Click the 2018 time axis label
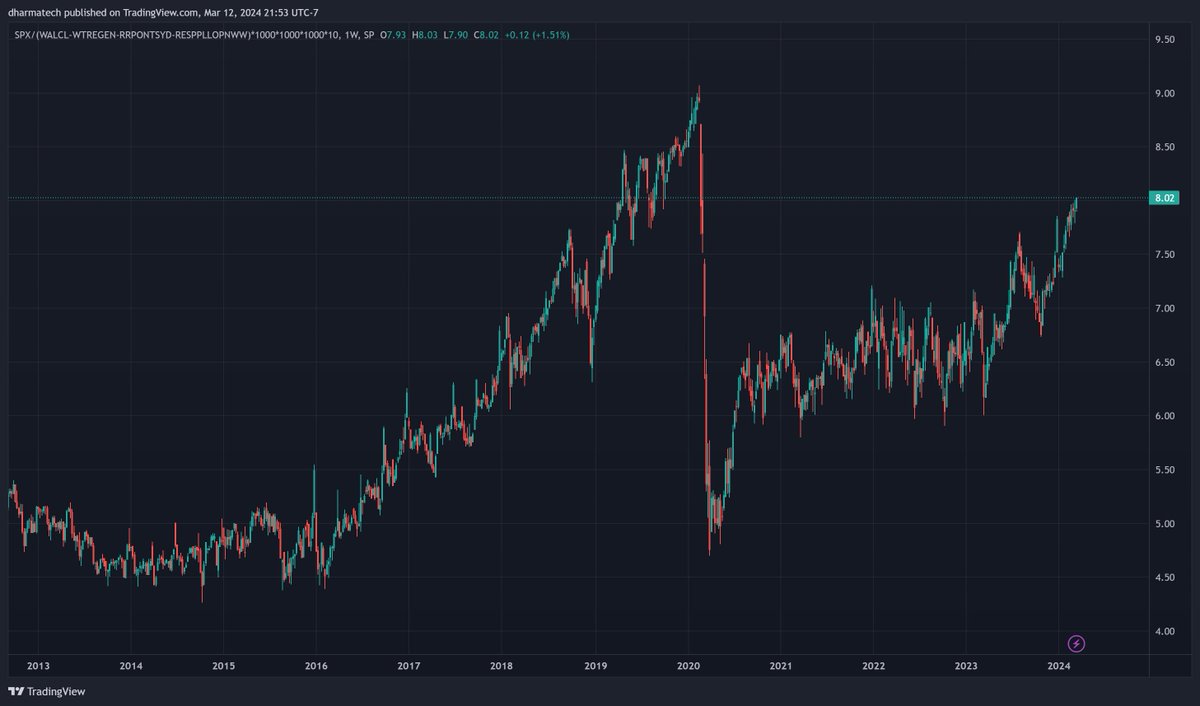This screenshot has height=706, width=1200. (x=502, y=665)
